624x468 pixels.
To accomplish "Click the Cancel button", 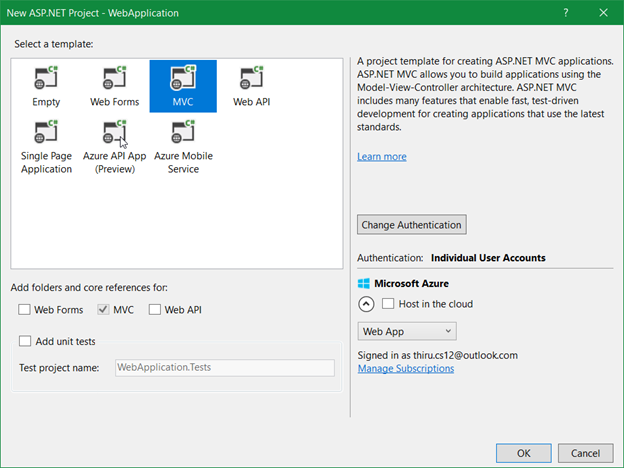I will pos(585,453).
